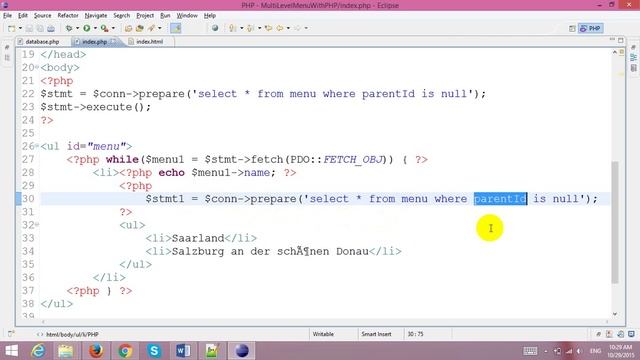The image size is (640, 360).
Task: Click the Print toolbar icon
Action: [x=51, y=28]
